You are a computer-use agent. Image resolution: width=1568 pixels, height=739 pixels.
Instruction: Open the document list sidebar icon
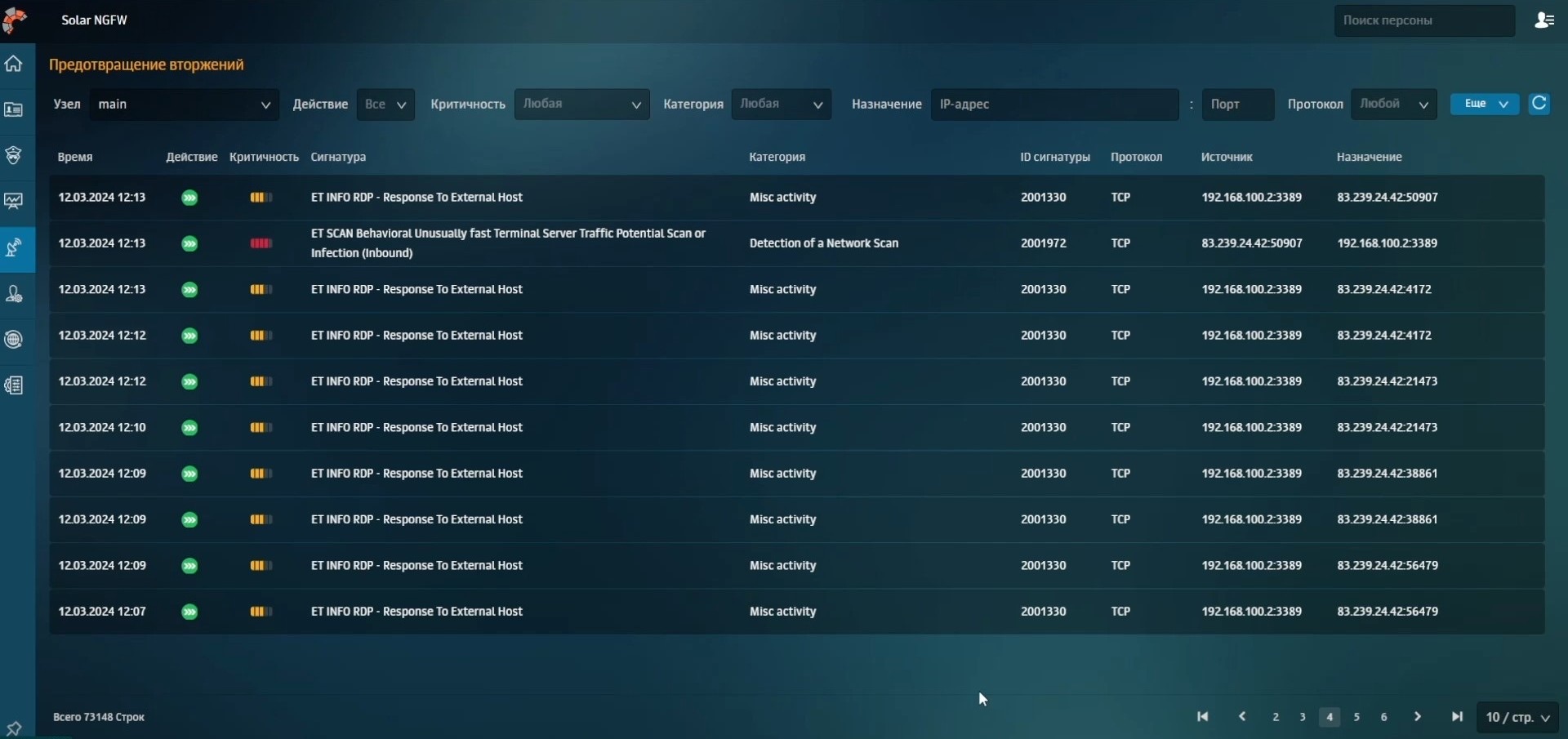pyautogui.click(x=14, y=385)
